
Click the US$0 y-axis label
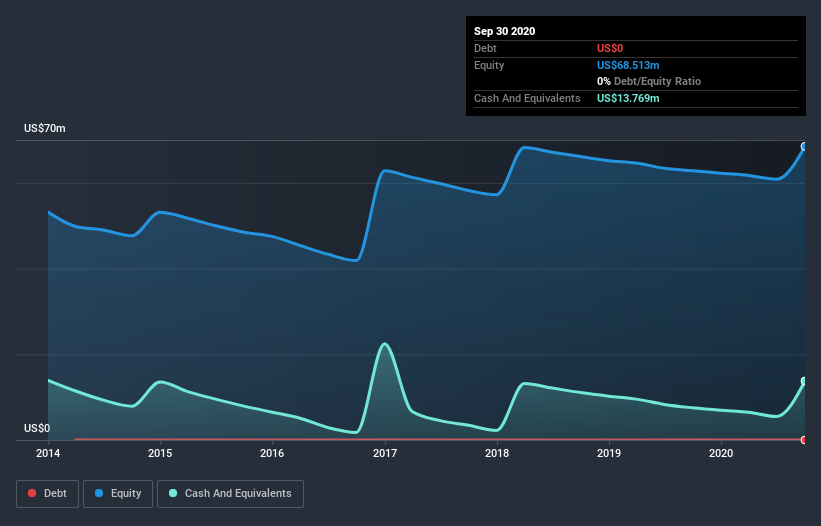click(x=37, y=428)
